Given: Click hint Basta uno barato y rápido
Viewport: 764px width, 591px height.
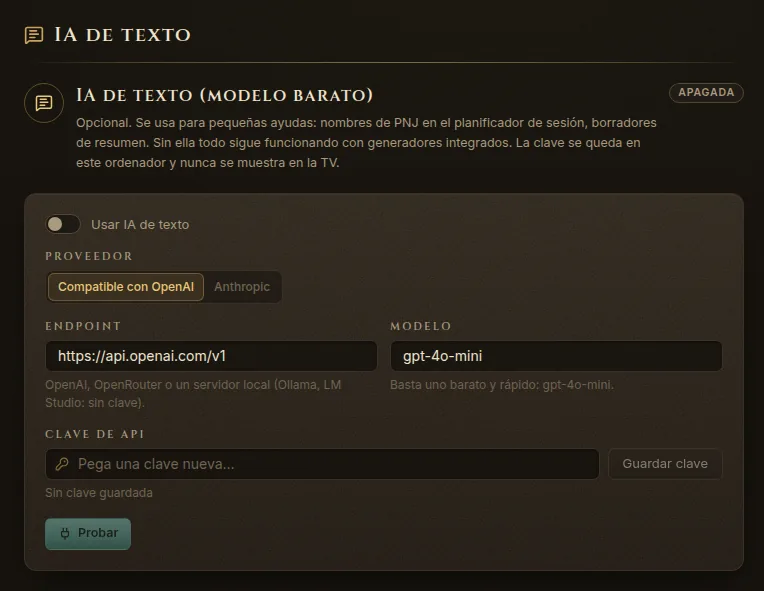Looking at the screenshot, I should click(502, 385).
